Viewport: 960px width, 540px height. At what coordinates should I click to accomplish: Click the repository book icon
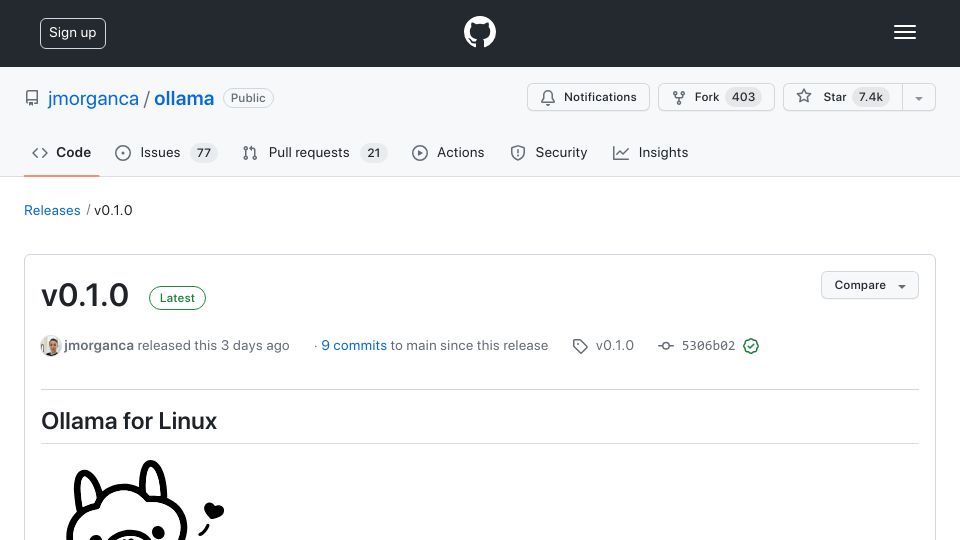(32, 98)
